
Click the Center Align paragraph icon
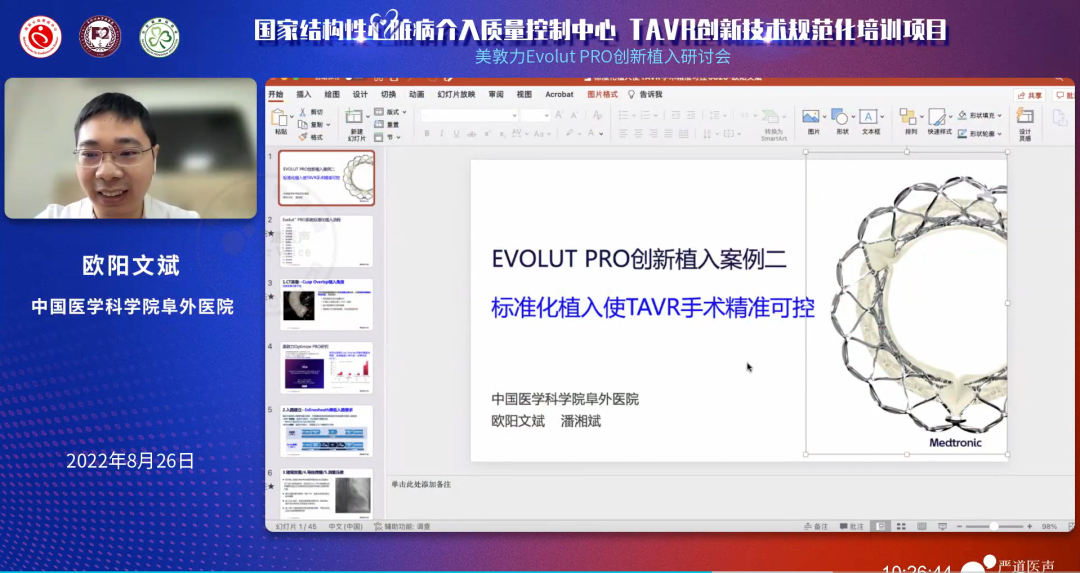[638, 134]
